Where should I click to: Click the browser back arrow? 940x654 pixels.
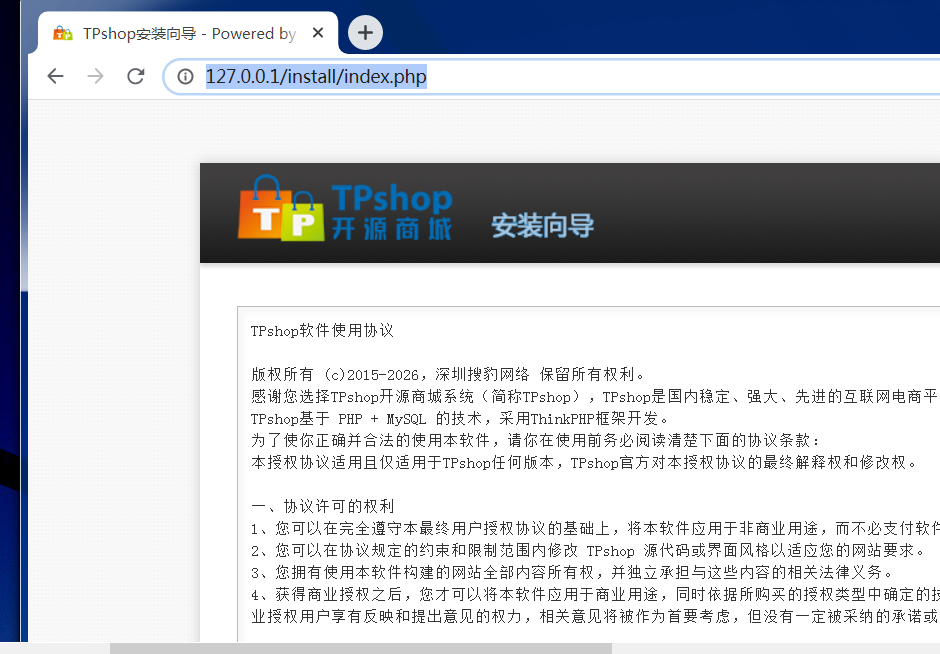(56, 76)
